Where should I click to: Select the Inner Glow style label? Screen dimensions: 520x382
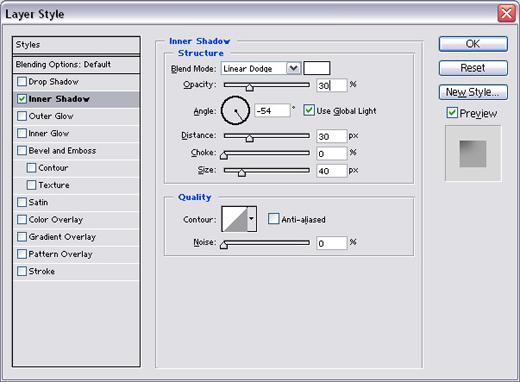49,133
